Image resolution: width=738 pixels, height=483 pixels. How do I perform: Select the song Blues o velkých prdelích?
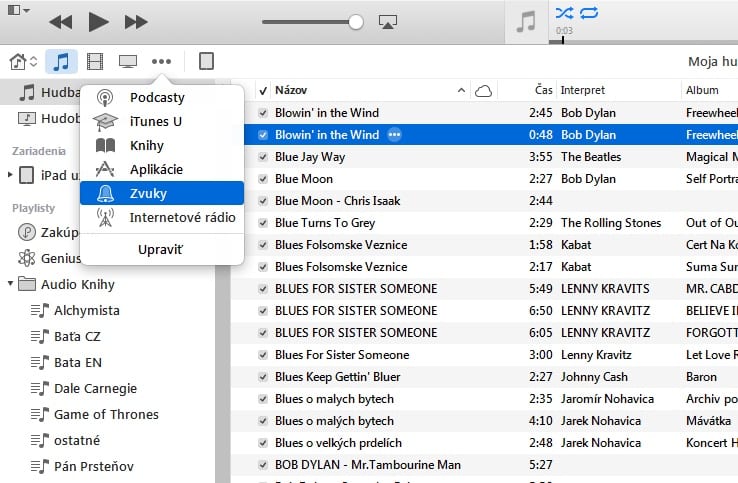point(338,443)
